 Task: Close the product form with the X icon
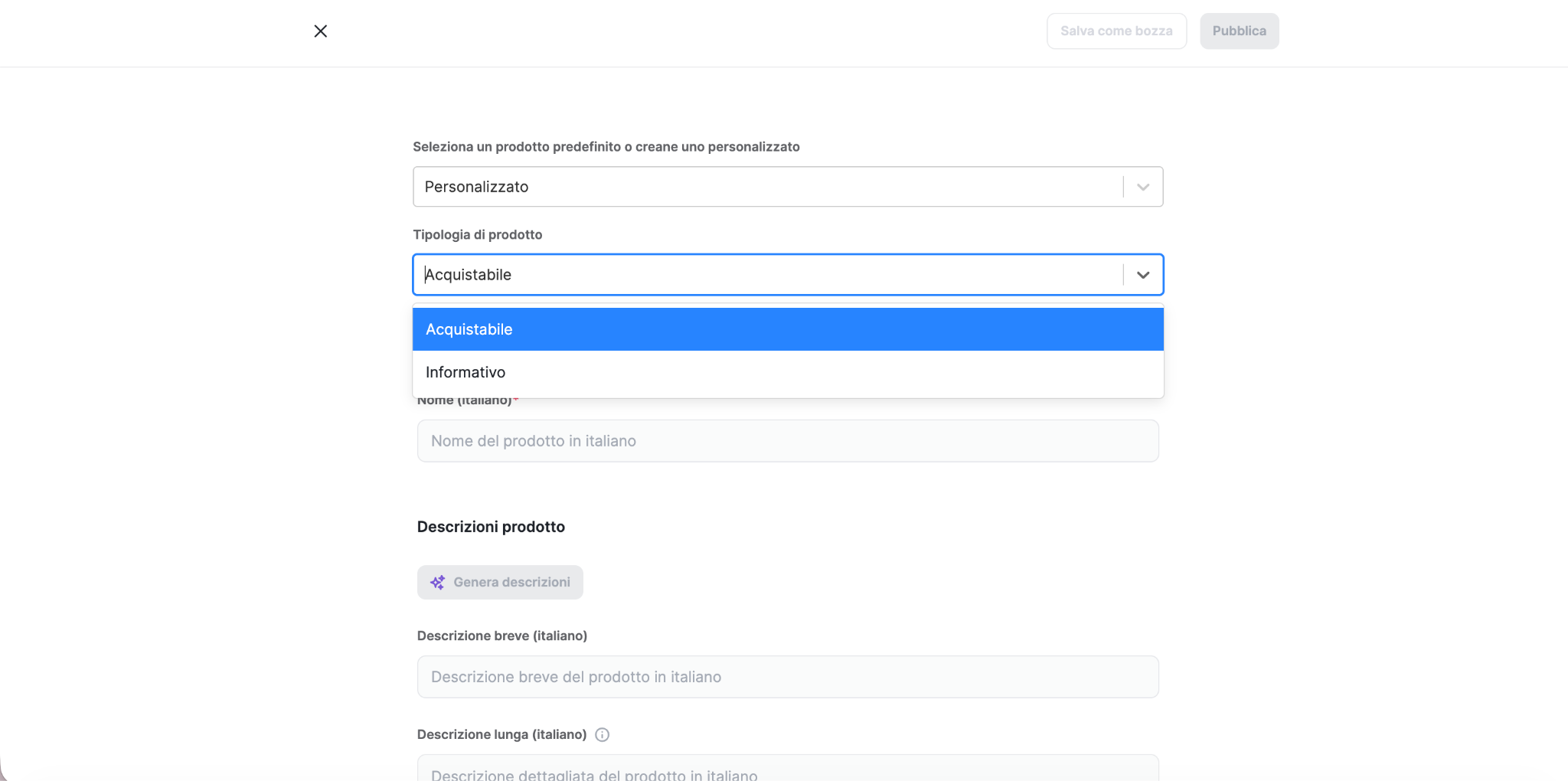(321, 31)
